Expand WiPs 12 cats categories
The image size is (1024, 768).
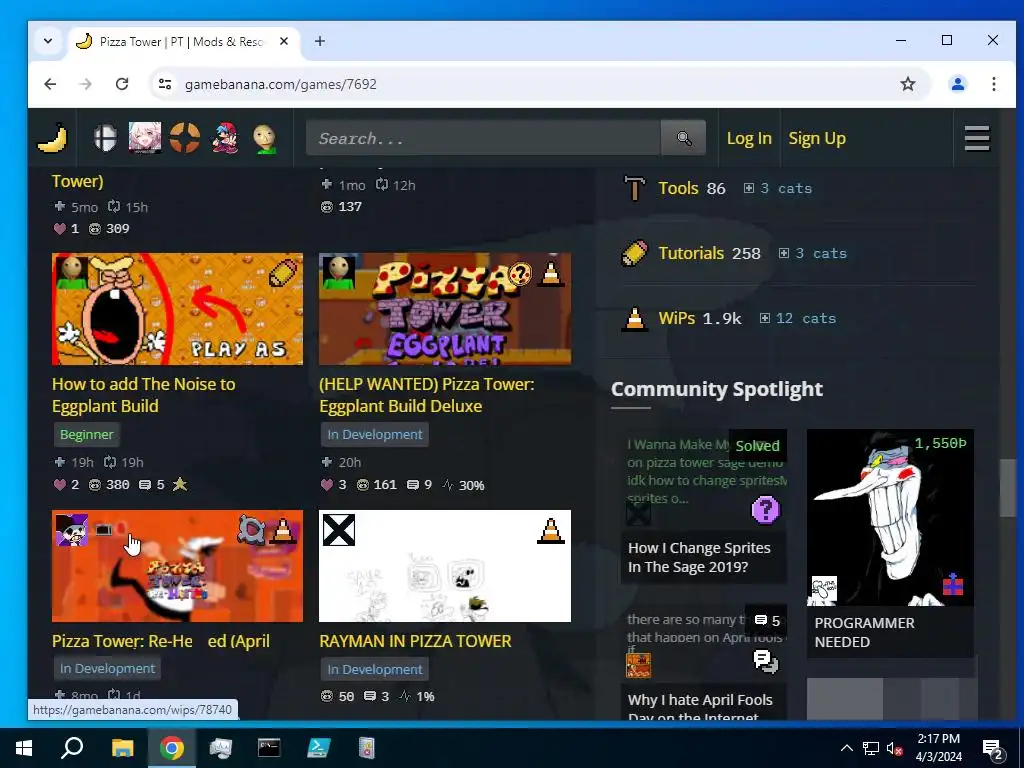click(x=797, y=319)
